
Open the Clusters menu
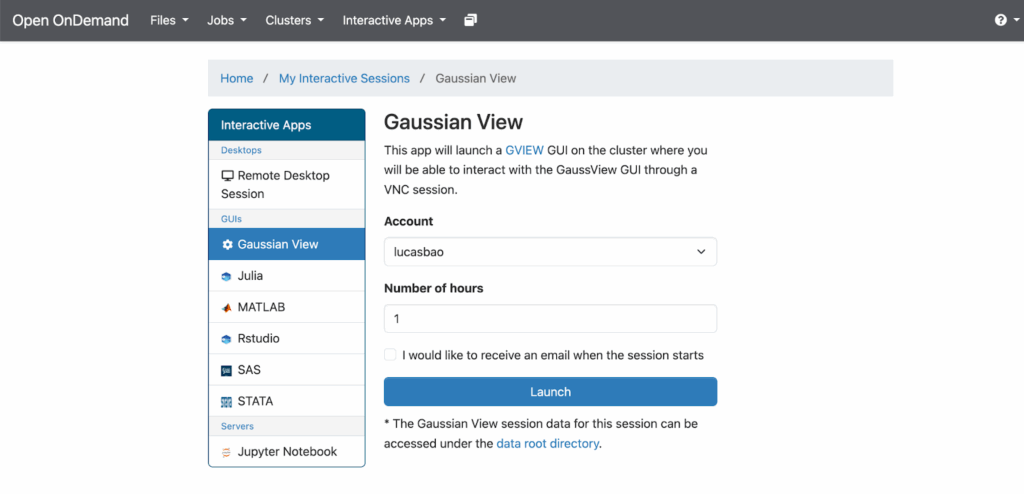pos(294,20)
